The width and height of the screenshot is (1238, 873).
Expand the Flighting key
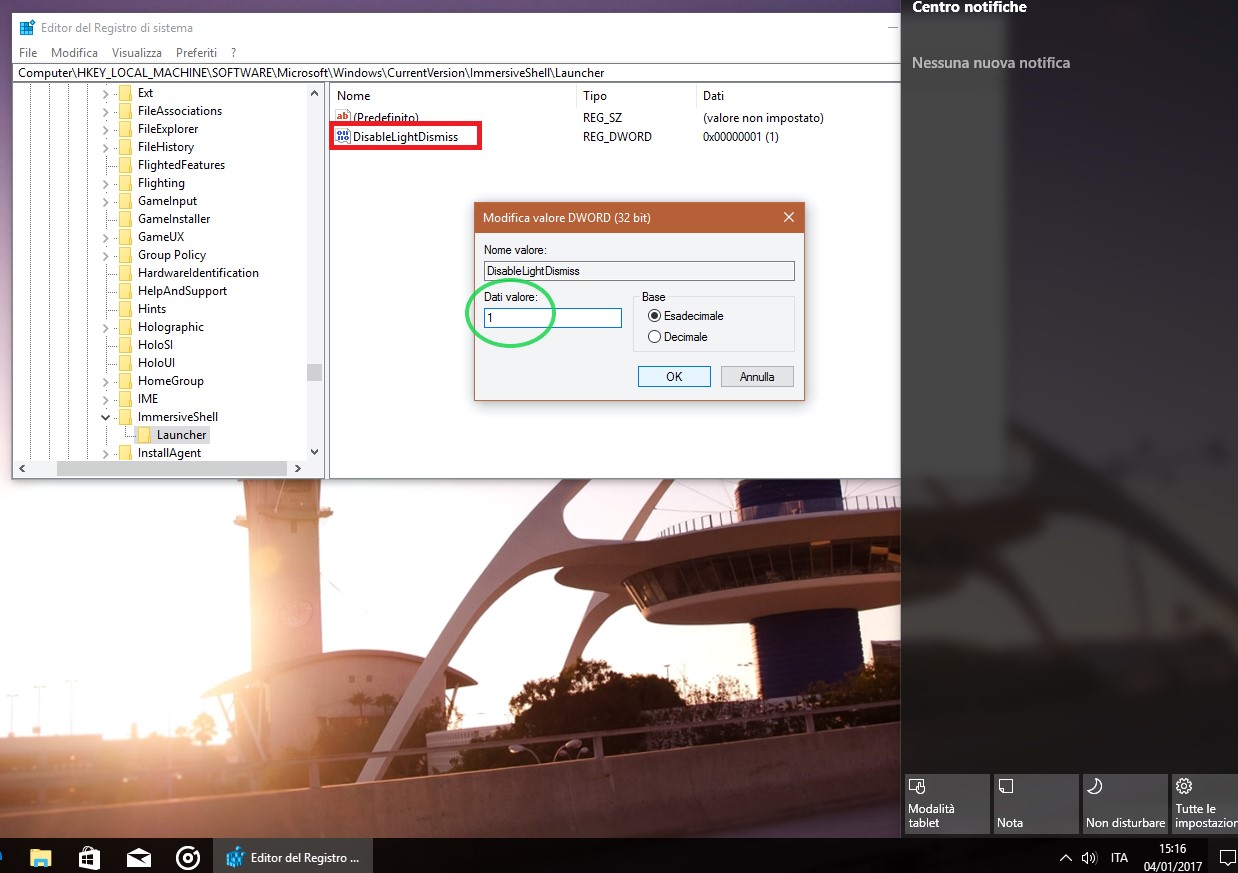[x=105, y=183]
